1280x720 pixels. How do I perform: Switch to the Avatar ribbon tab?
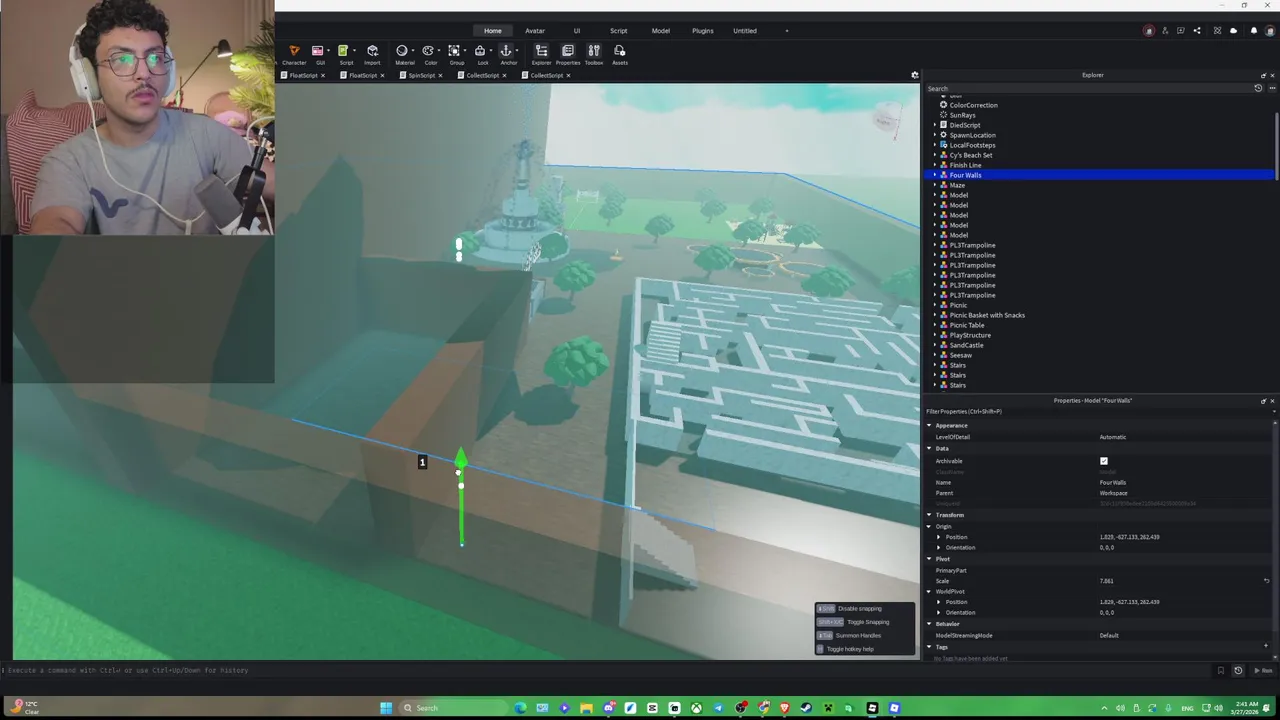[x=535, y=31]
